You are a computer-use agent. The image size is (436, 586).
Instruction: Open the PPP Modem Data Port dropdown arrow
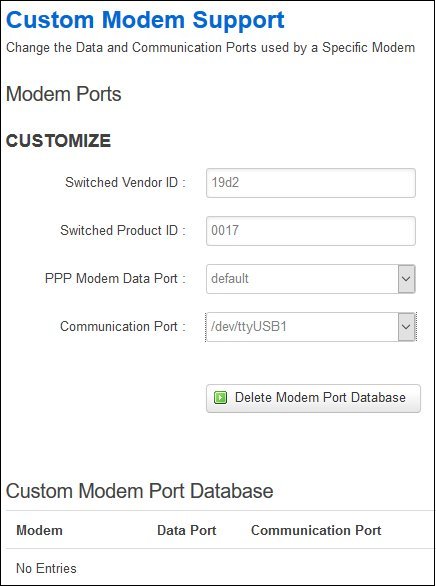406,279
